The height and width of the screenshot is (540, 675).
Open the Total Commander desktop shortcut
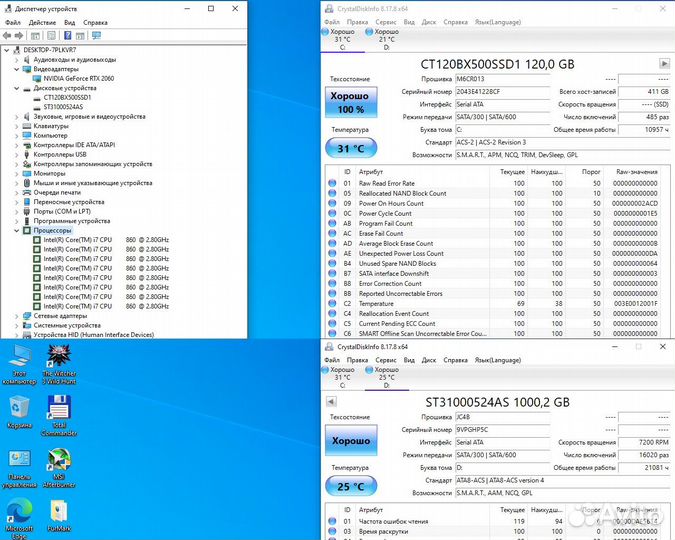coord(59,415)
